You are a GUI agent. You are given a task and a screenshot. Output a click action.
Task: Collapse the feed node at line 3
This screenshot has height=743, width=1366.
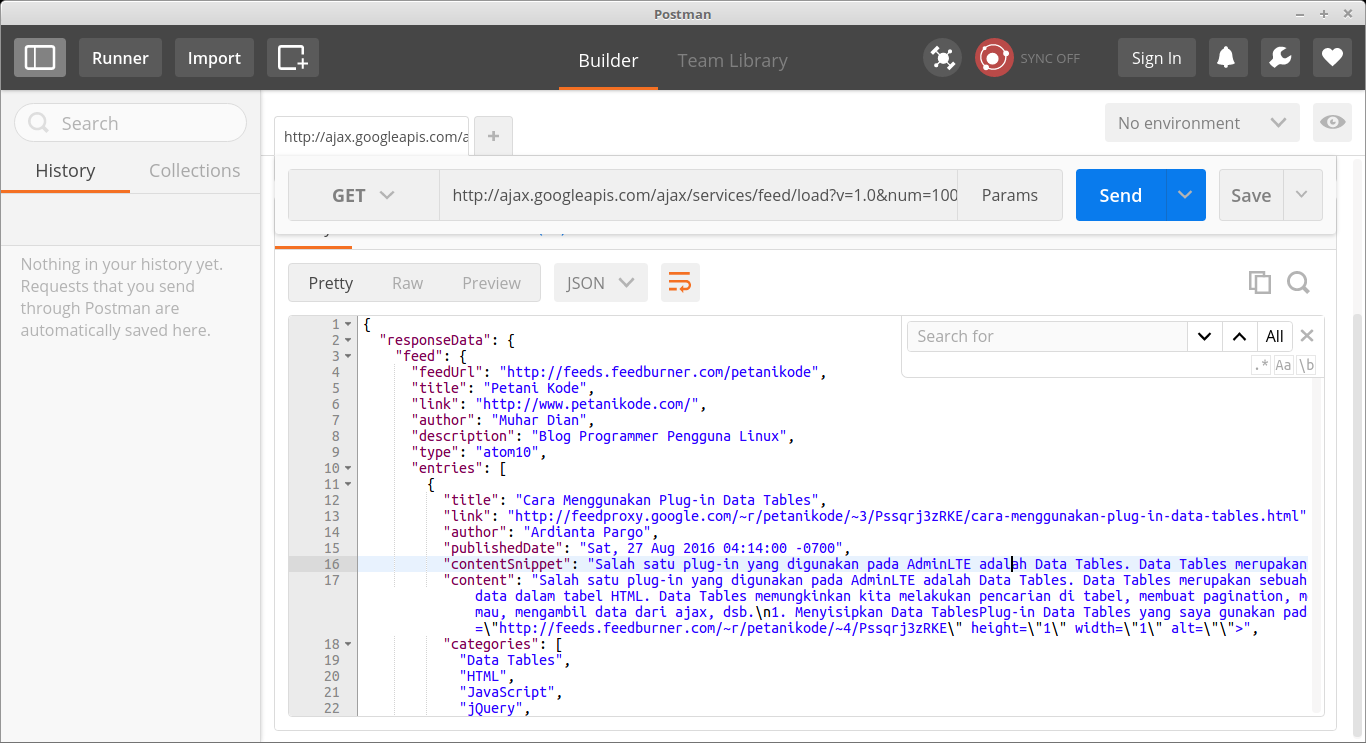(x=347, y=356)
